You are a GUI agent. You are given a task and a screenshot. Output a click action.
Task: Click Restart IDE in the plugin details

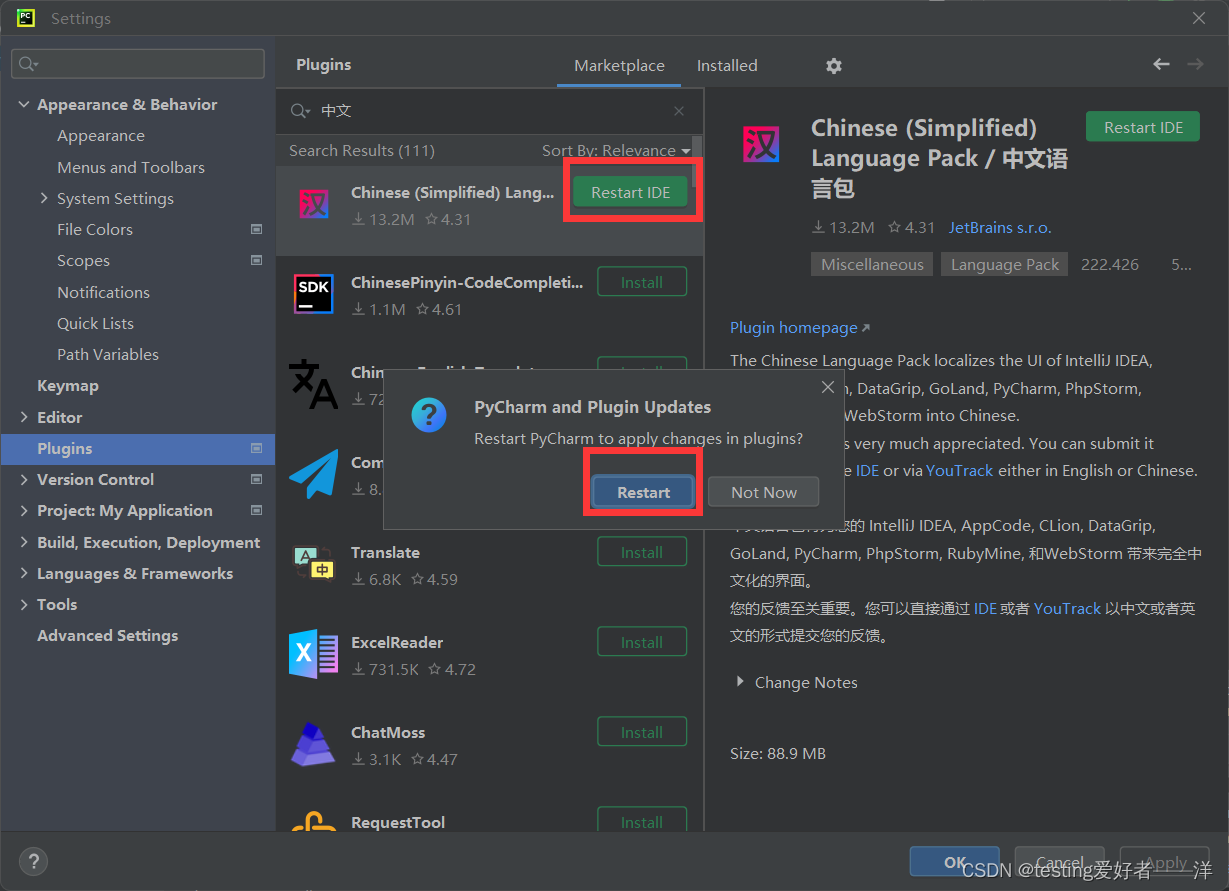pyautogui.click(x=1142, y=126)
